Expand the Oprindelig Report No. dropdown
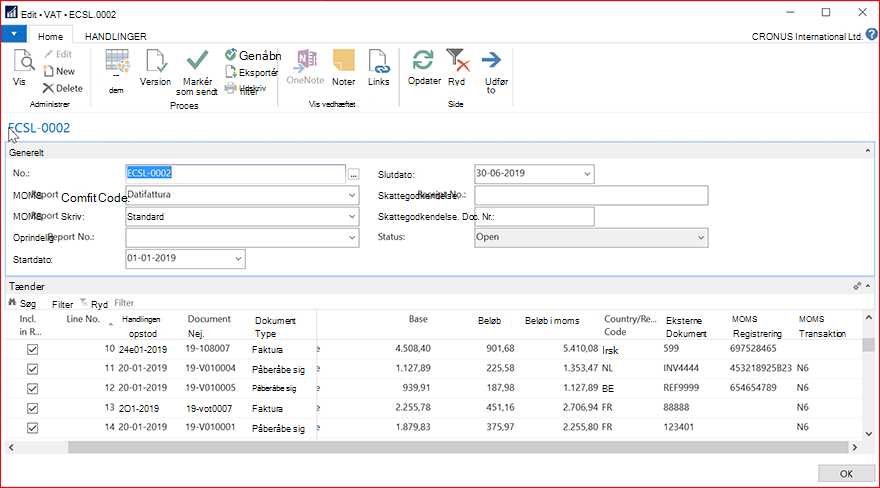Screen dimensions: 880x488 click(x=352, y=238)
